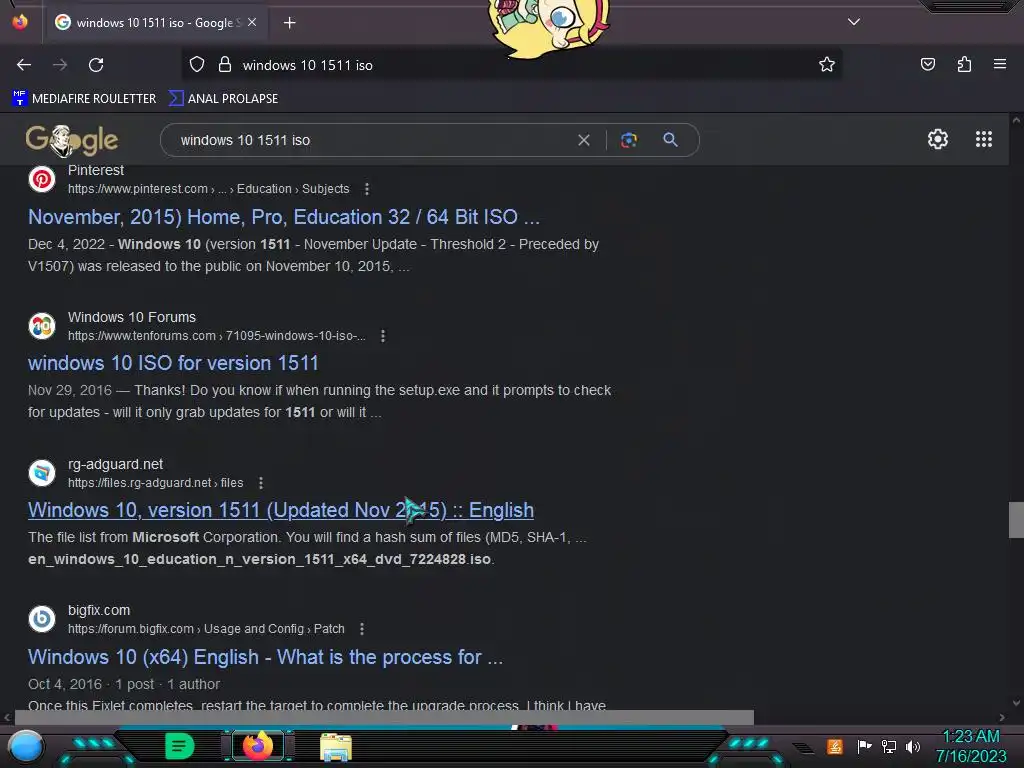Open Google quick settings gear
This screenshot has height=768, width=1024.
point(938,139)
